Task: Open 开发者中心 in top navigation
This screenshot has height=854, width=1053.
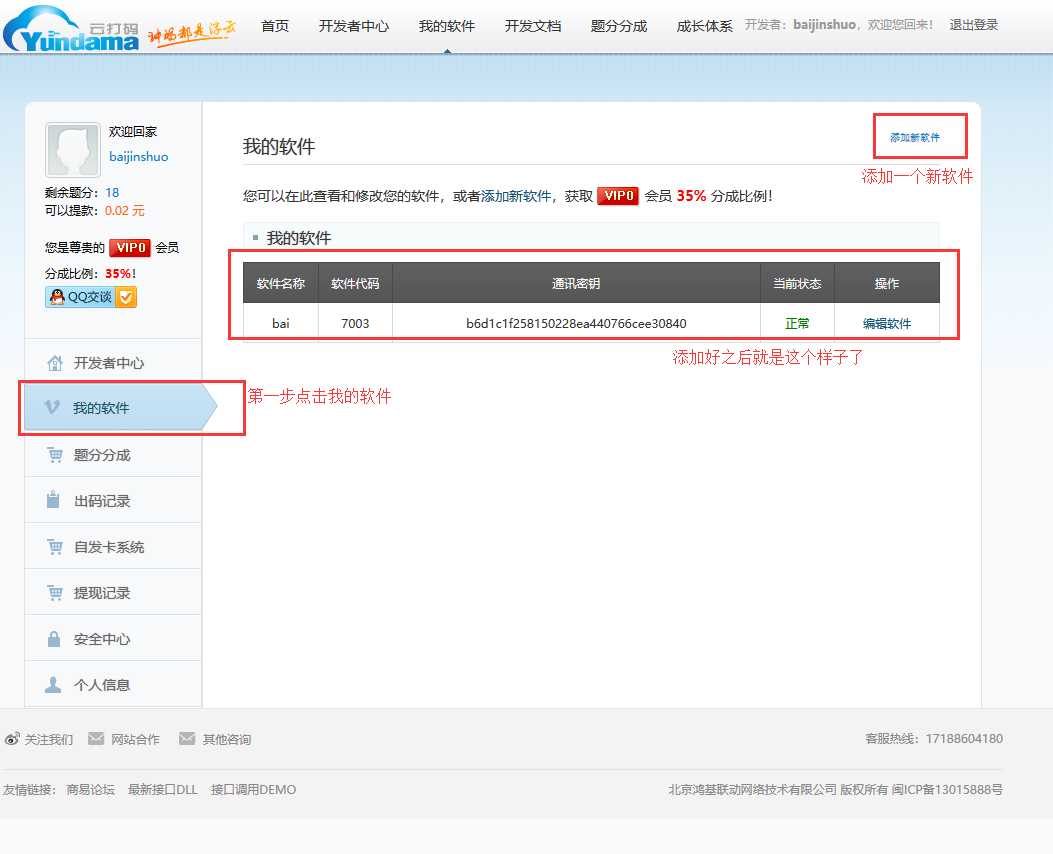Action: click(x=354, y=26)
